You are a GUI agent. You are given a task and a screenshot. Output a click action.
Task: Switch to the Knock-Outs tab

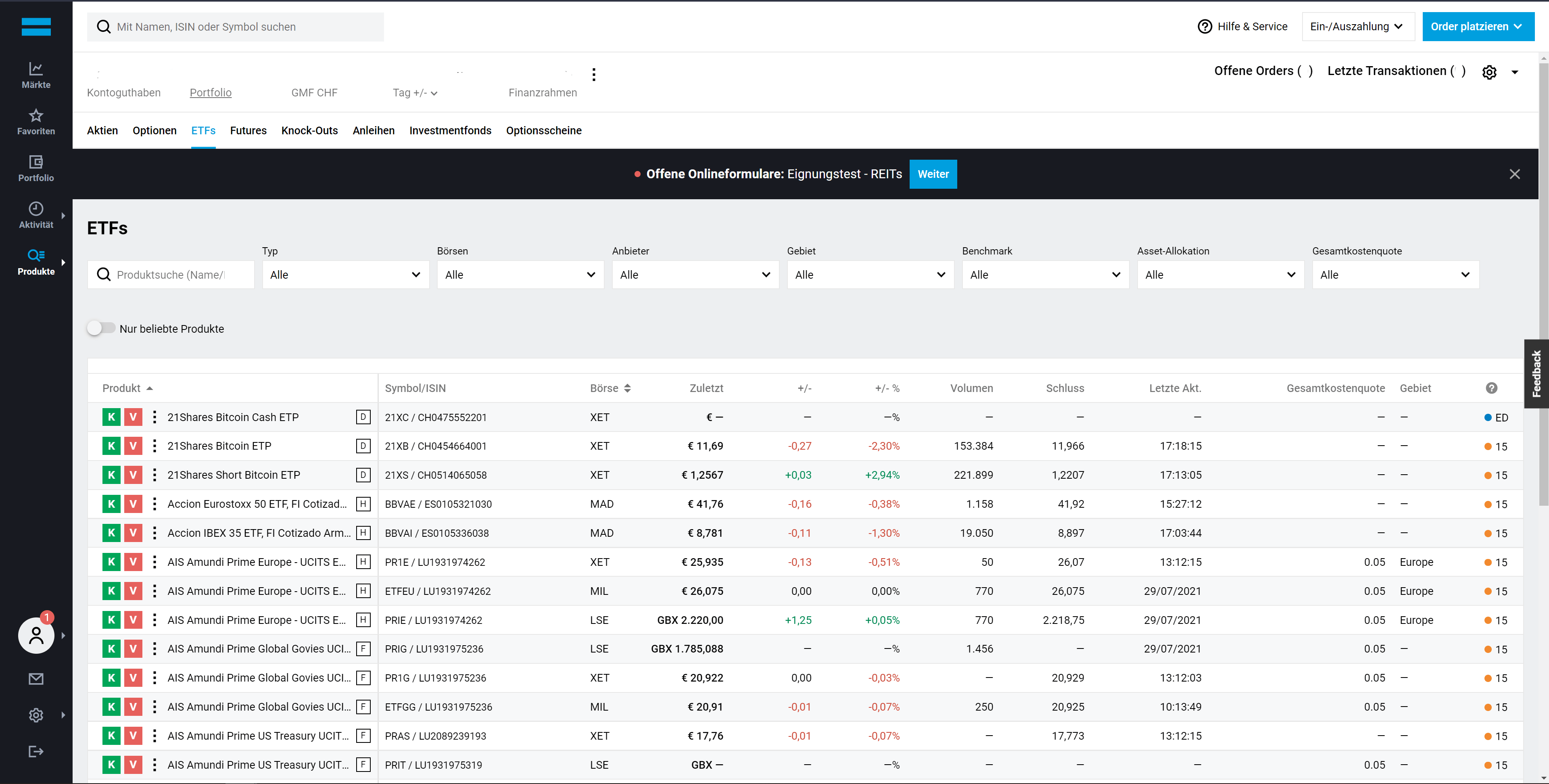pos(310,131)
